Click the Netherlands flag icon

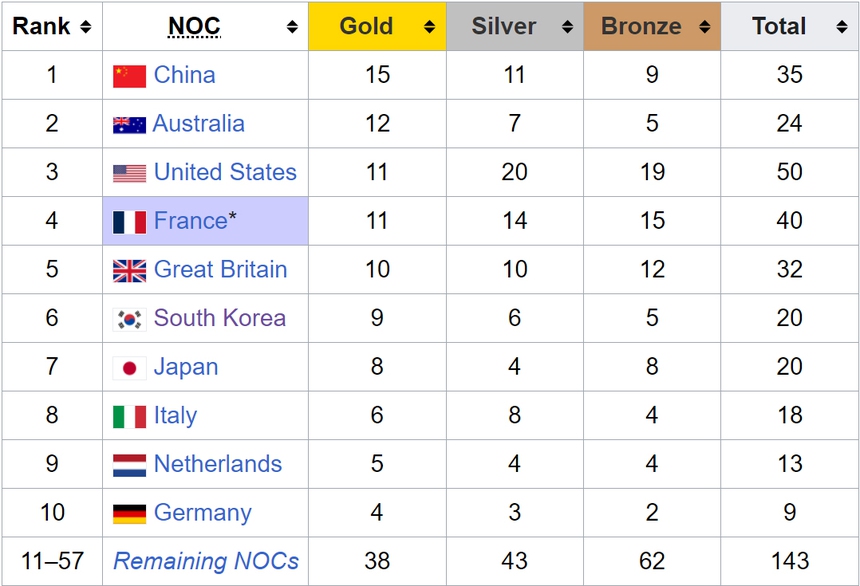tap(129, 464)
